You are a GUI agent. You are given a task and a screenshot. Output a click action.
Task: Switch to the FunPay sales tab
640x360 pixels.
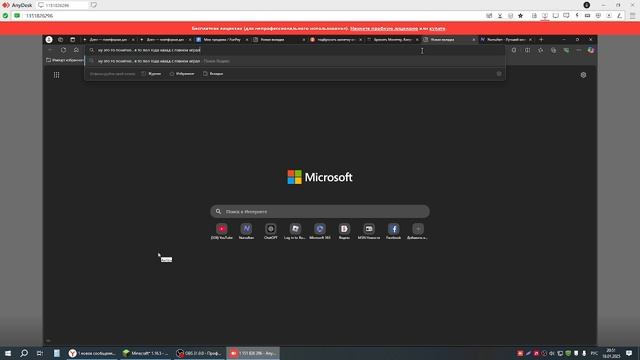222,40
